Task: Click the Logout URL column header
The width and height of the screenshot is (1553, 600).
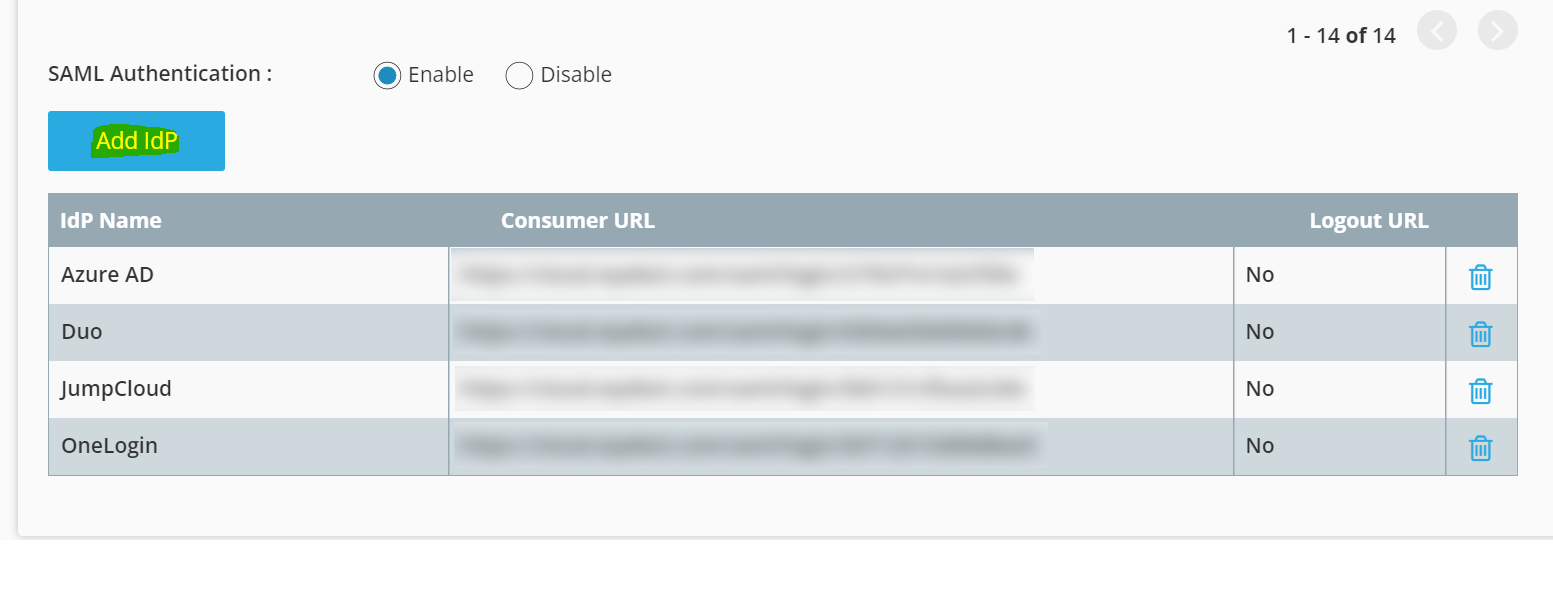Action: 1369,220
